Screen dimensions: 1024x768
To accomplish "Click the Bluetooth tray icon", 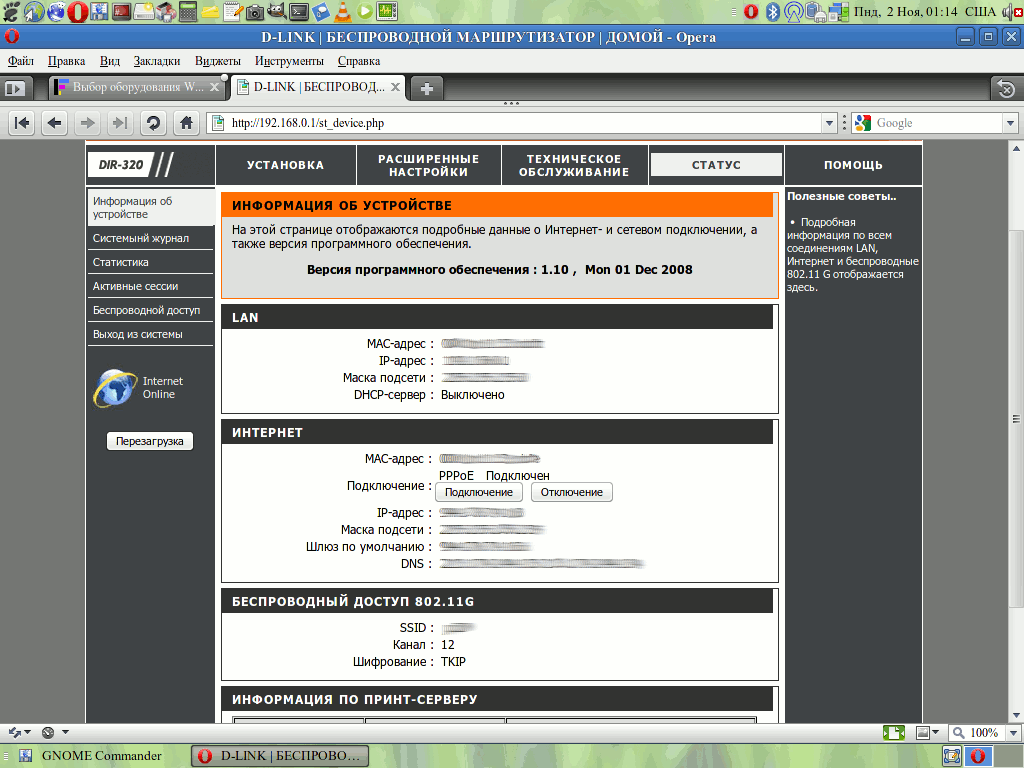I will coord(773,11).
